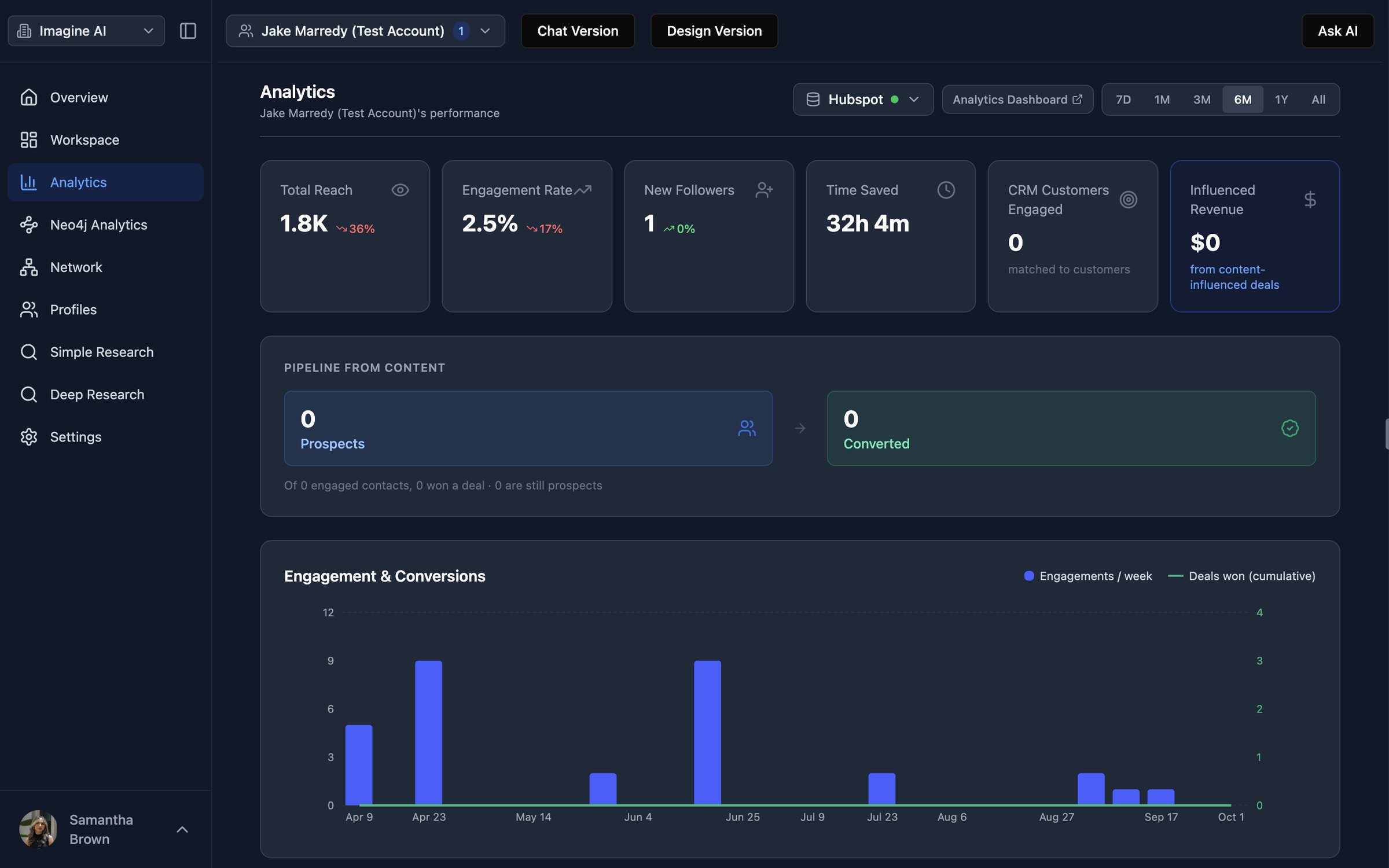1389x868 pixels.
Task: Open the Analytics Dashboard link
Action: [x=1017, y=100]
